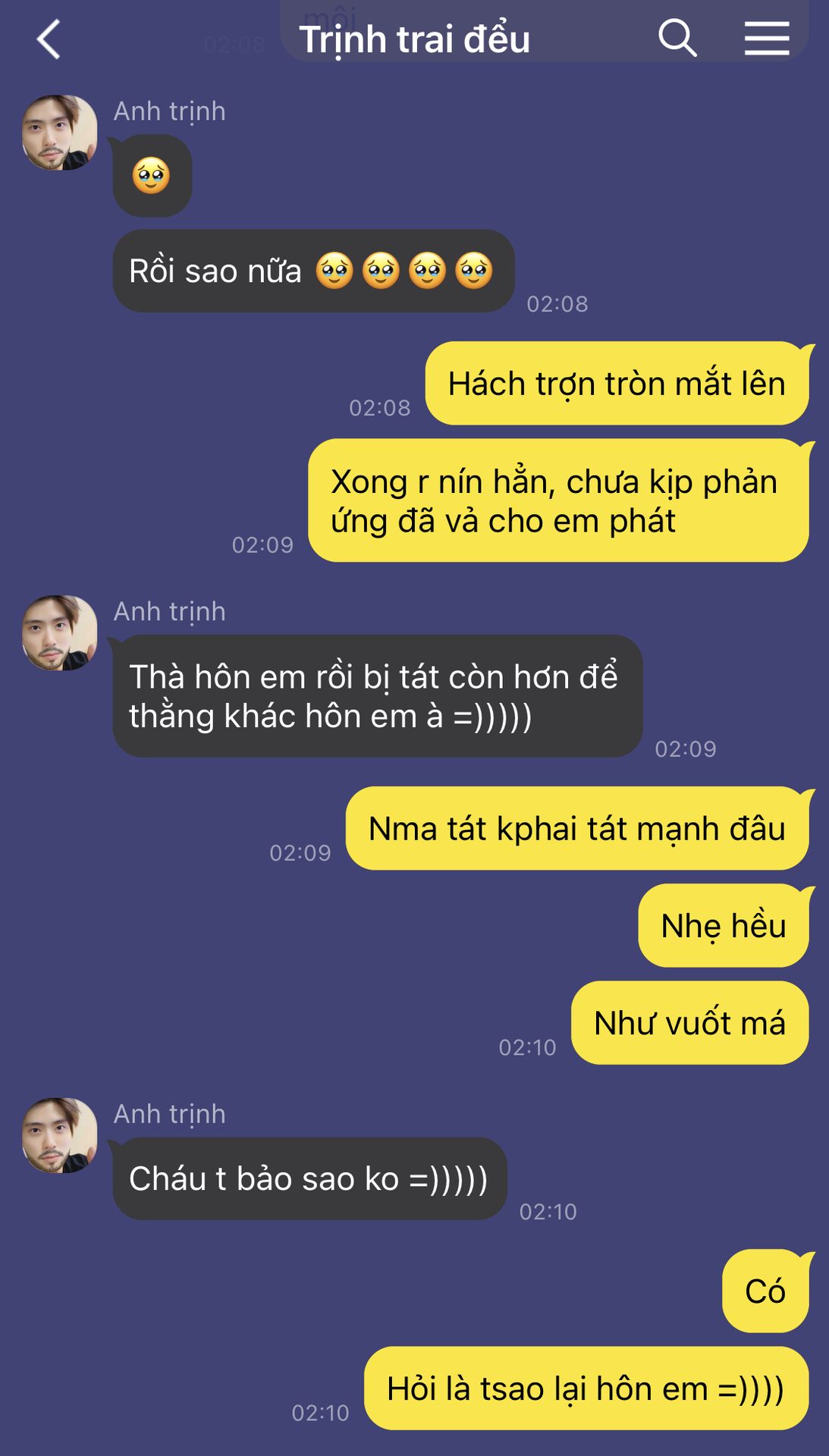Open the hamburger menu icon
This screenshot has width=829, height=1456.
[767, 39]
